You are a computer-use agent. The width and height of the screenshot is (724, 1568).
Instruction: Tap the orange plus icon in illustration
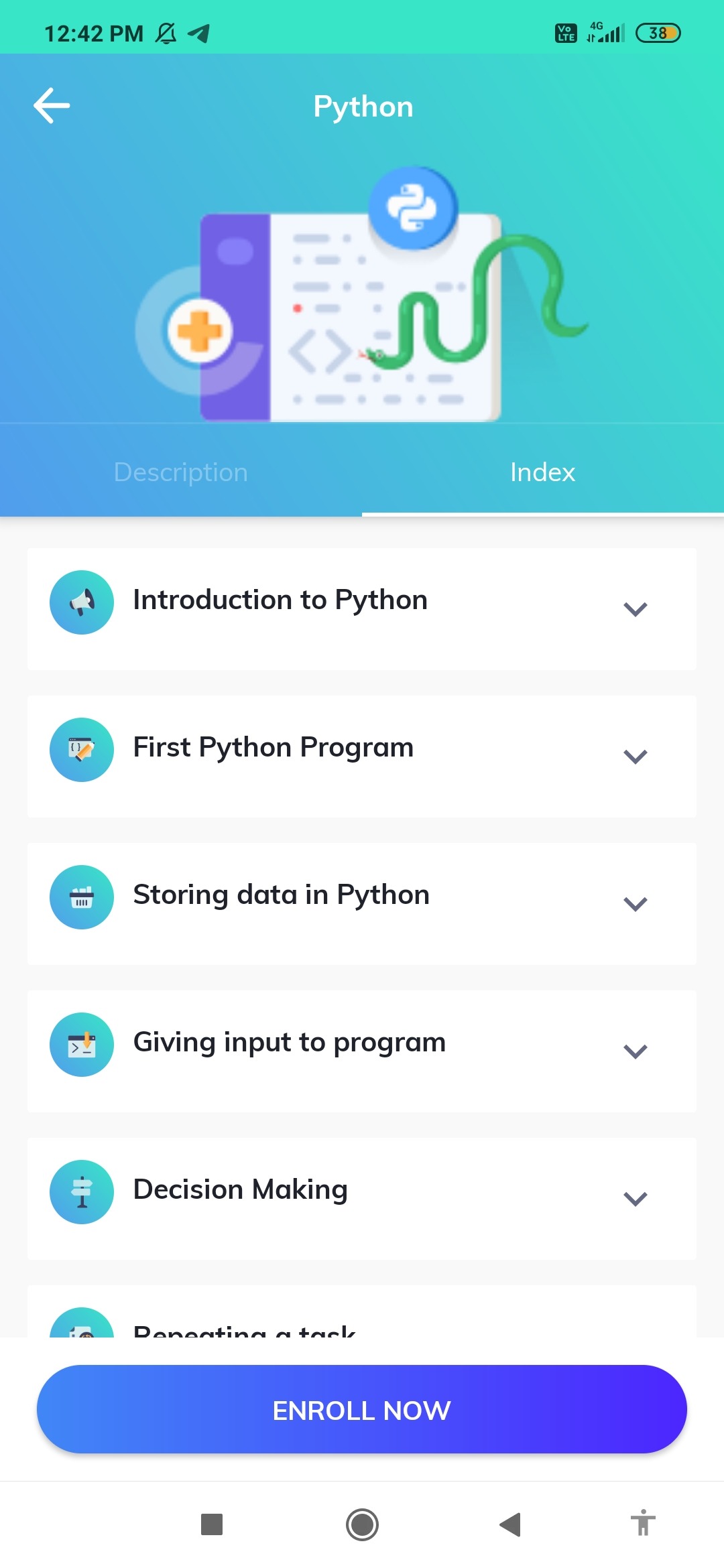199,331
